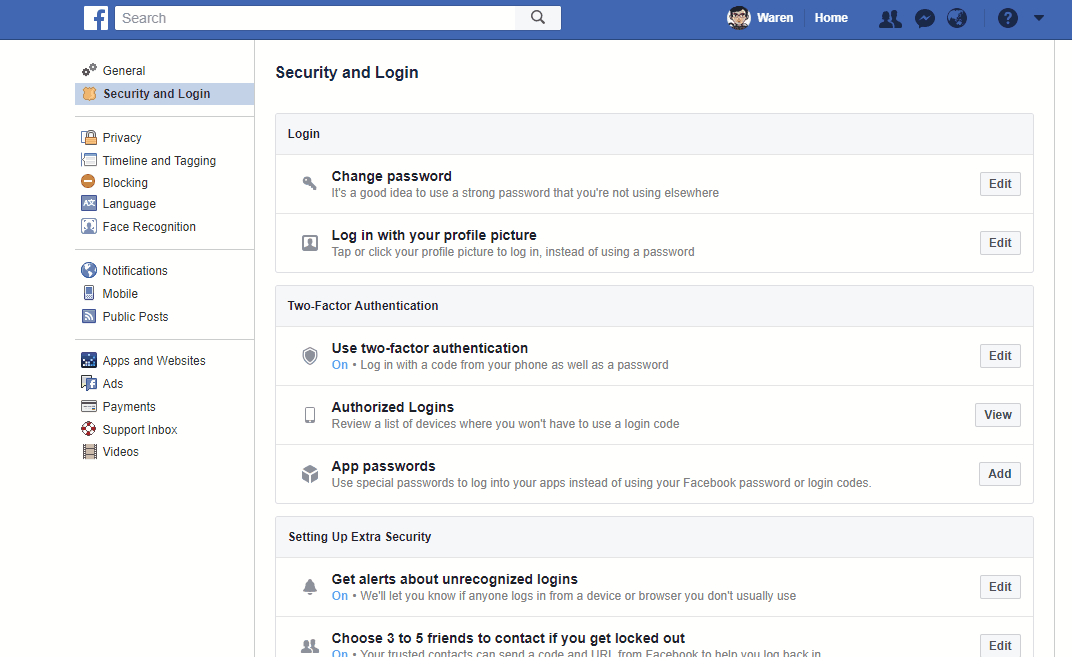View the Authorized Logins device list
The image size is (1072, 657).
(x=997, y=414)
